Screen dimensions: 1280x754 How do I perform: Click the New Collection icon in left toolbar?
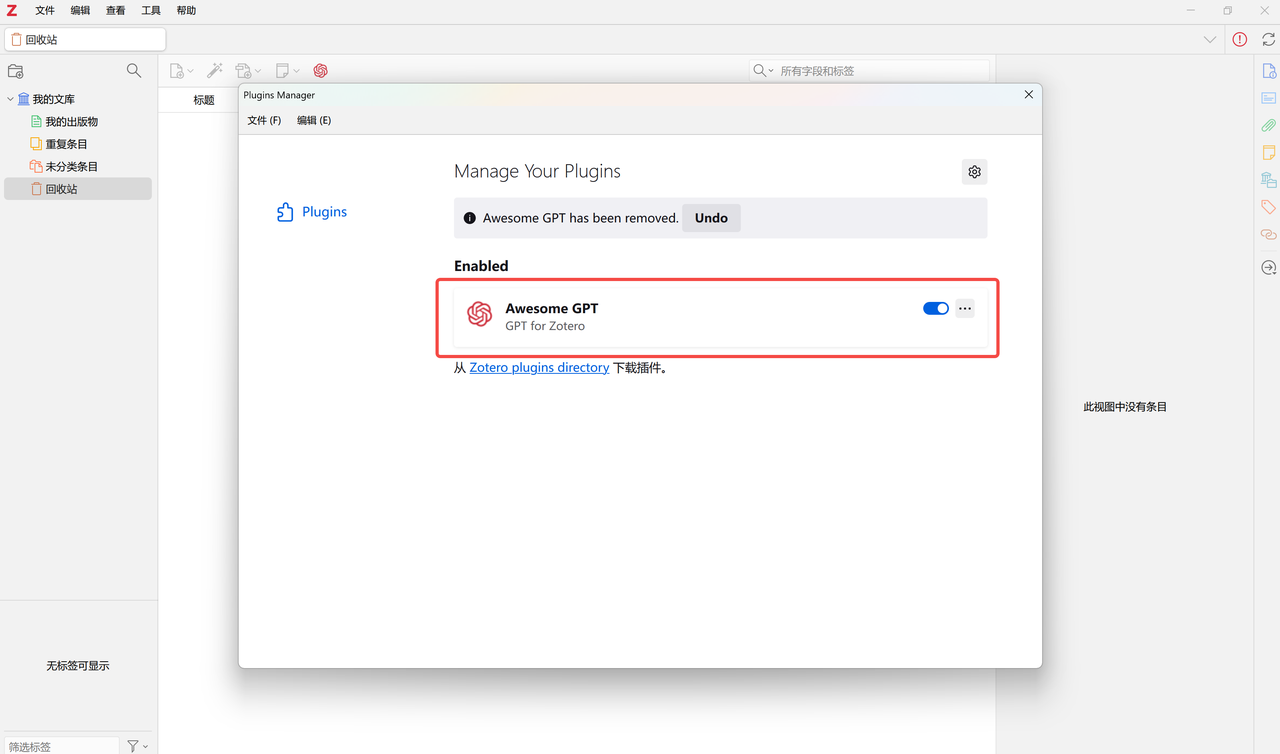(x=16, y=71)
